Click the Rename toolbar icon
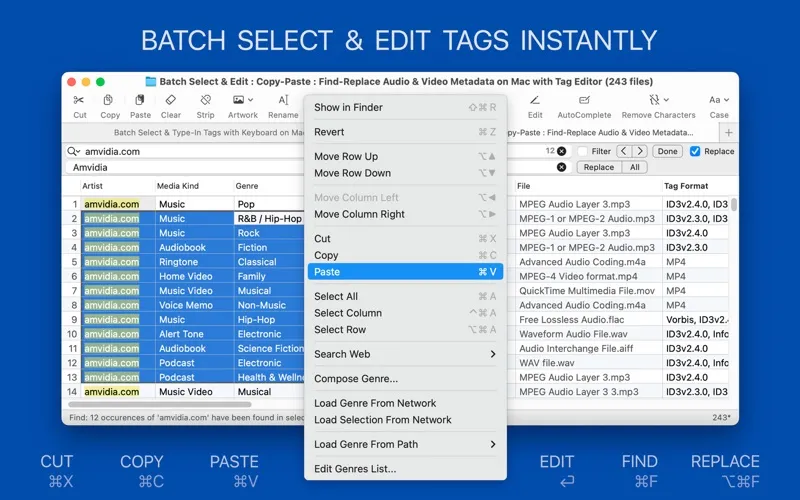Image resolution: width=800 pixels, height=500 pixels. tap(283, 100)
